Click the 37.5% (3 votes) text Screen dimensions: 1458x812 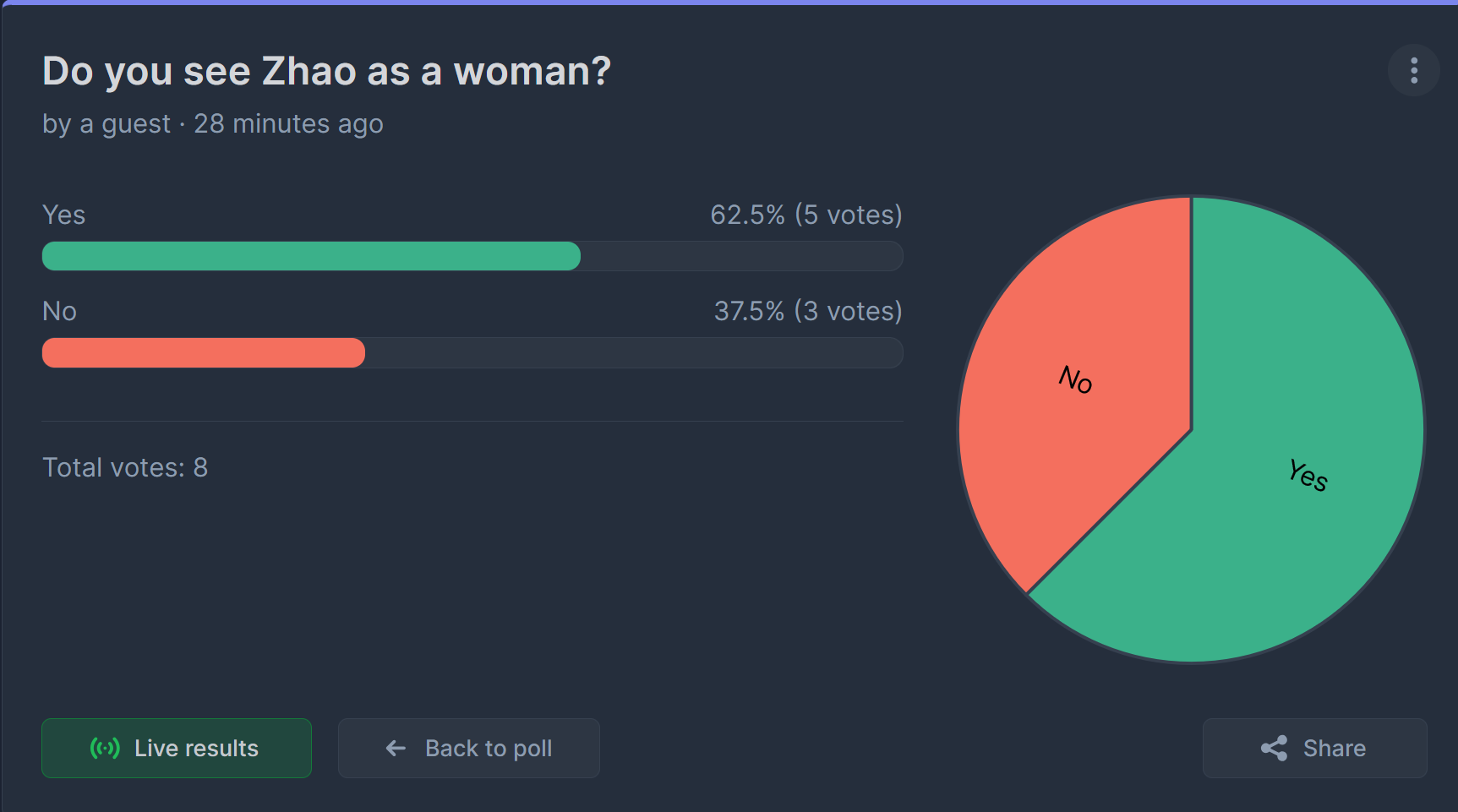point(808,311)
